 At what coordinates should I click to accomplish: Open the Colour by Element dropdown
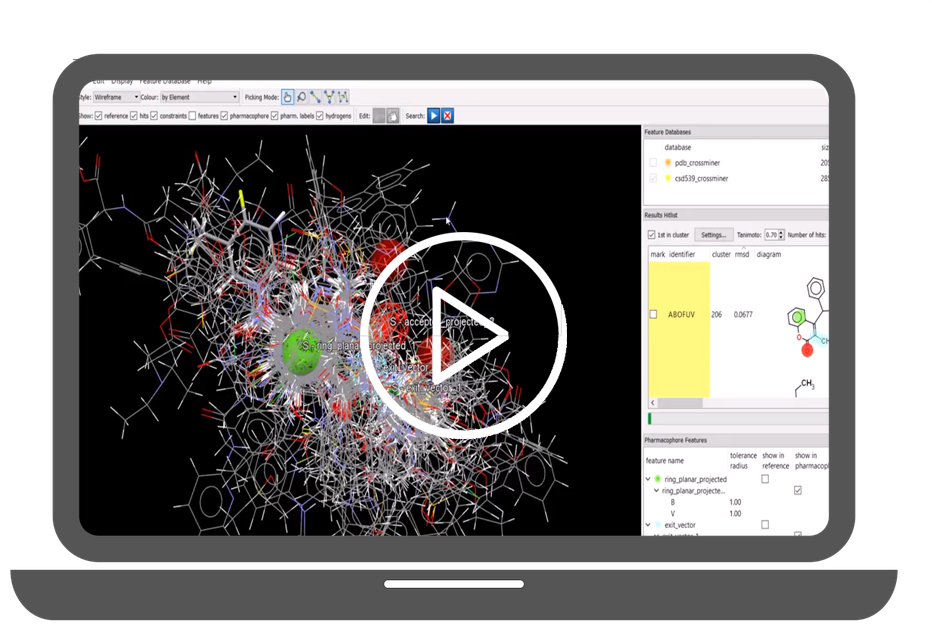(199, 97)
